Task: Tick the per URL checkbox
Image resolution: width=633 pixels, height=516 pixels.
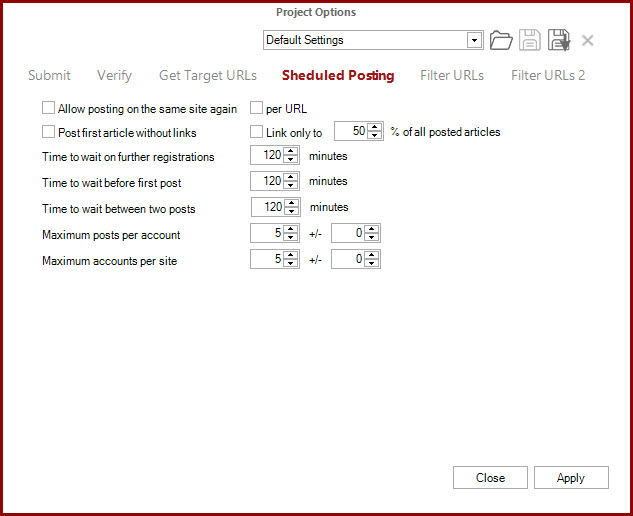Action: [x=256, y=108]
